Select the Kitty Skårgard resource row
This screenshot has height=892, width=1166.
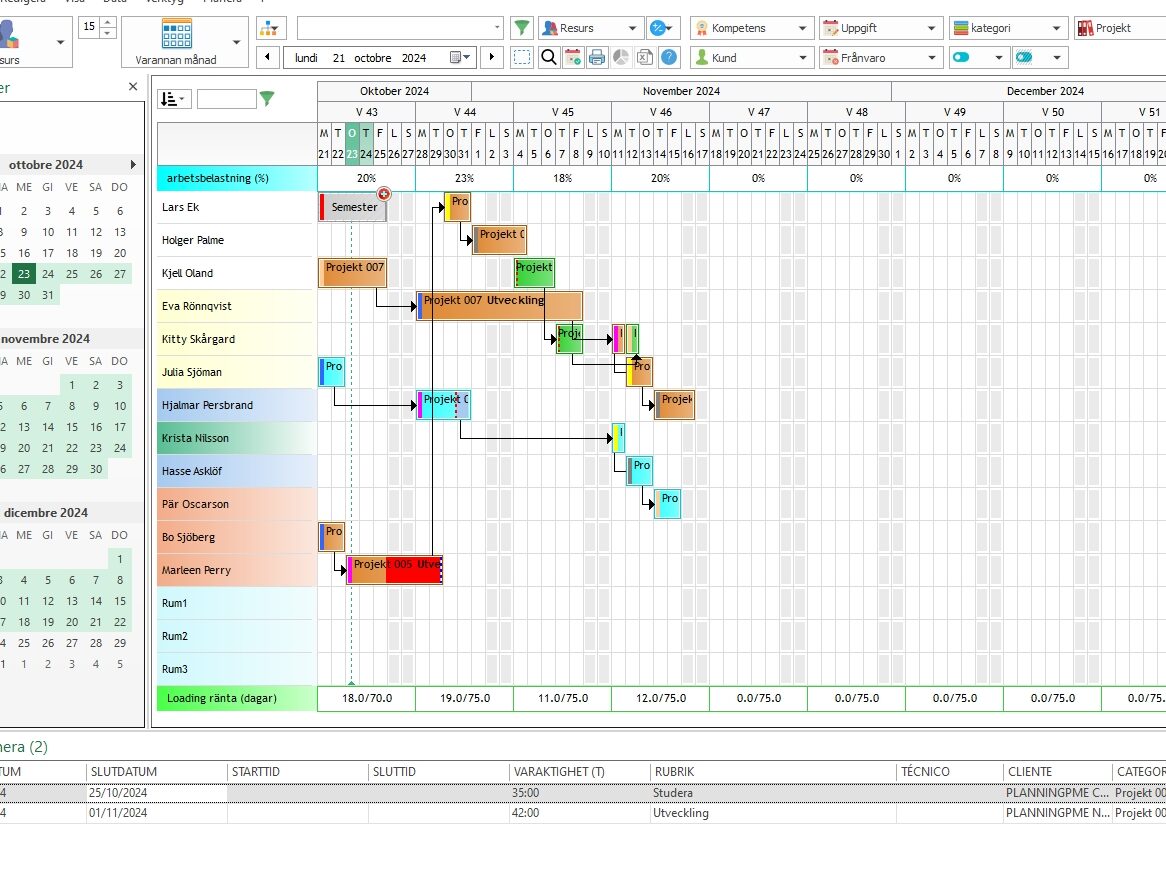tap(235, 339)
